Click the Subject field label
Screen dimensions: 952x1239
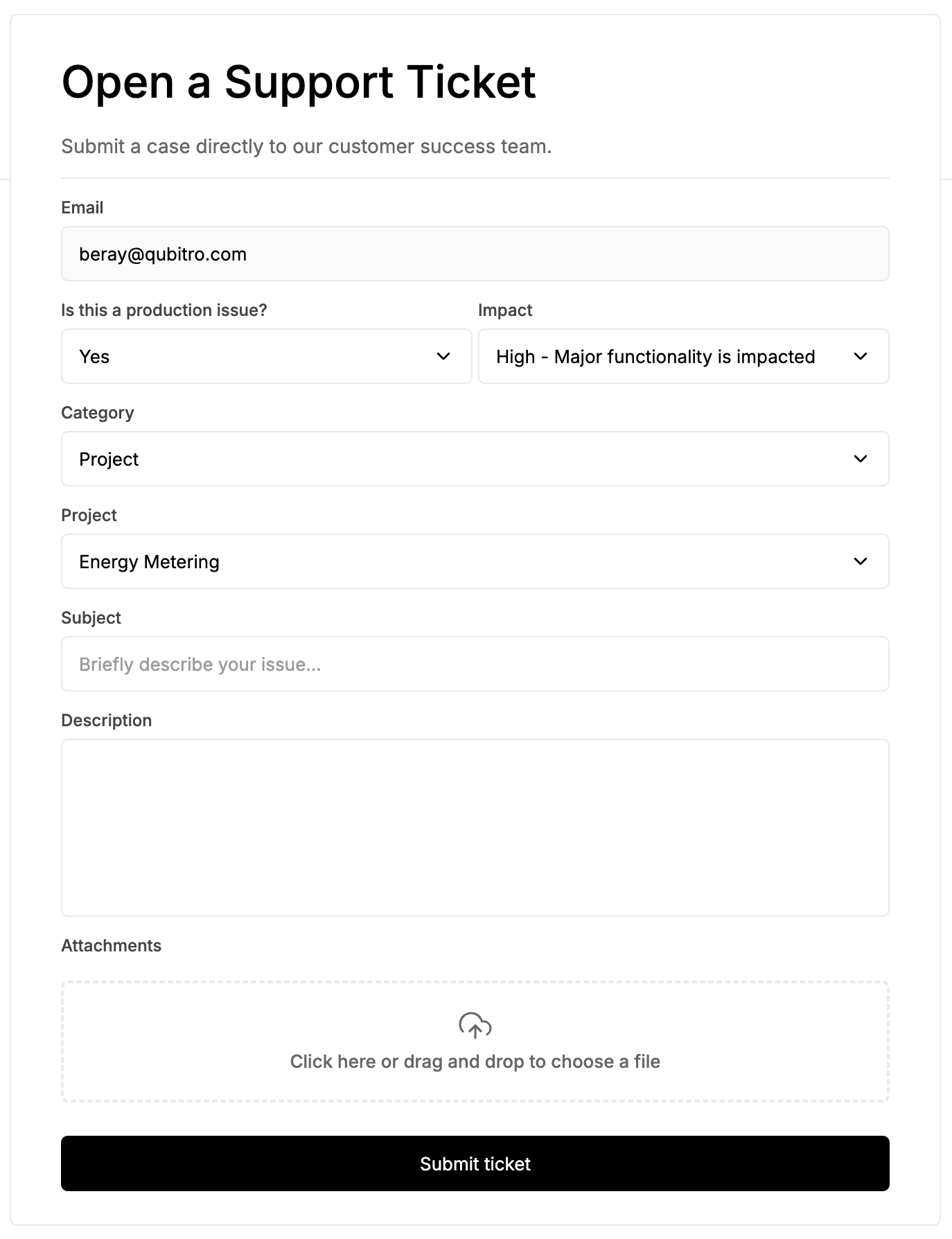pos(91,617)
